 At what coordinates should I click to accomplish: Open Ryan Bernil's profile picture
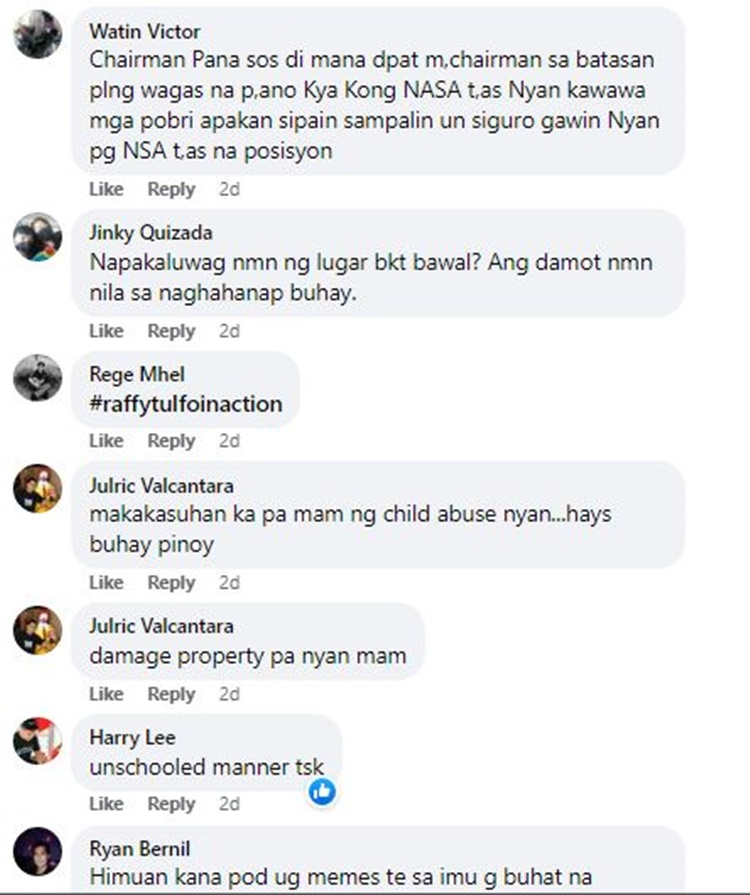coord(38,851)
